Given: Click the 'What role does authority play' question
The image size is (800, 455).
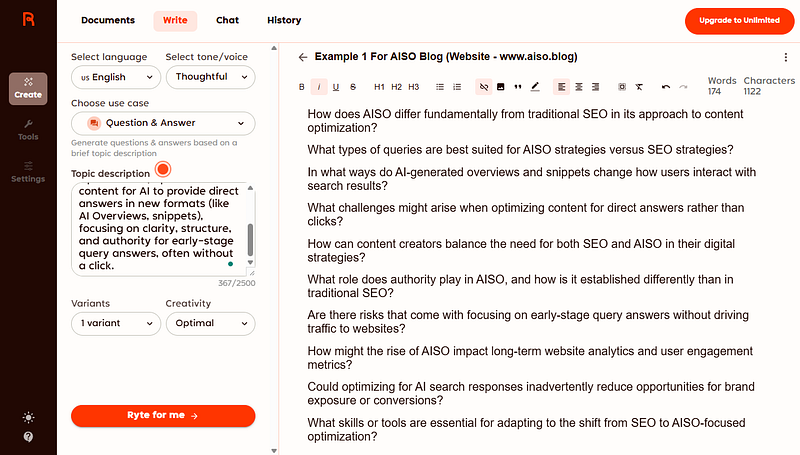Looking at the screenshot, I should pyautogui.click(x=520, y=286).
